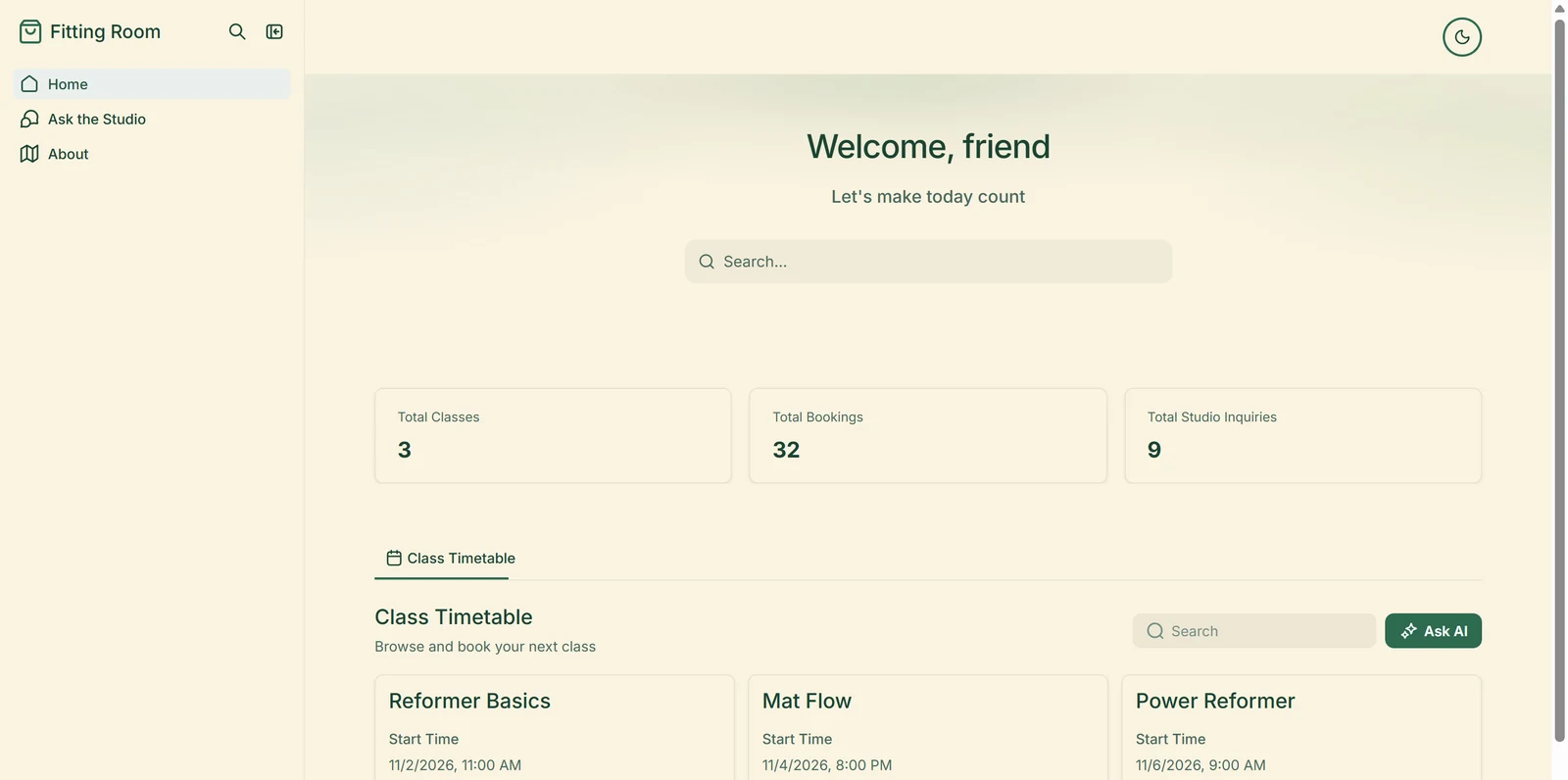This screenshot has height=780, width=1568.
Task: Click the Fitting Room title text
Action: (x=105, y=31)
